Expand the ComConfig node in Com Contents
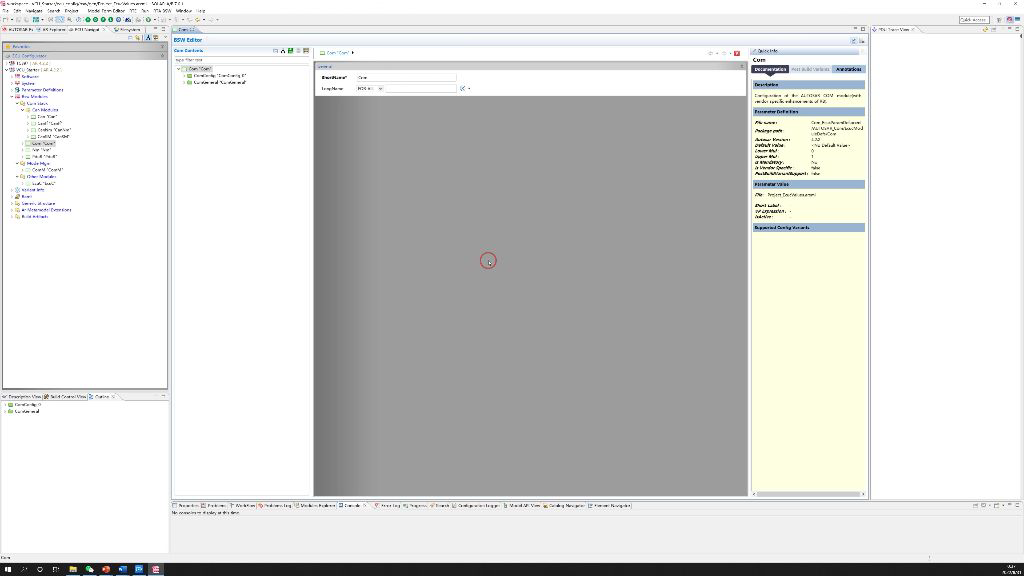1024x576 pixels. [x=184, y=76]
